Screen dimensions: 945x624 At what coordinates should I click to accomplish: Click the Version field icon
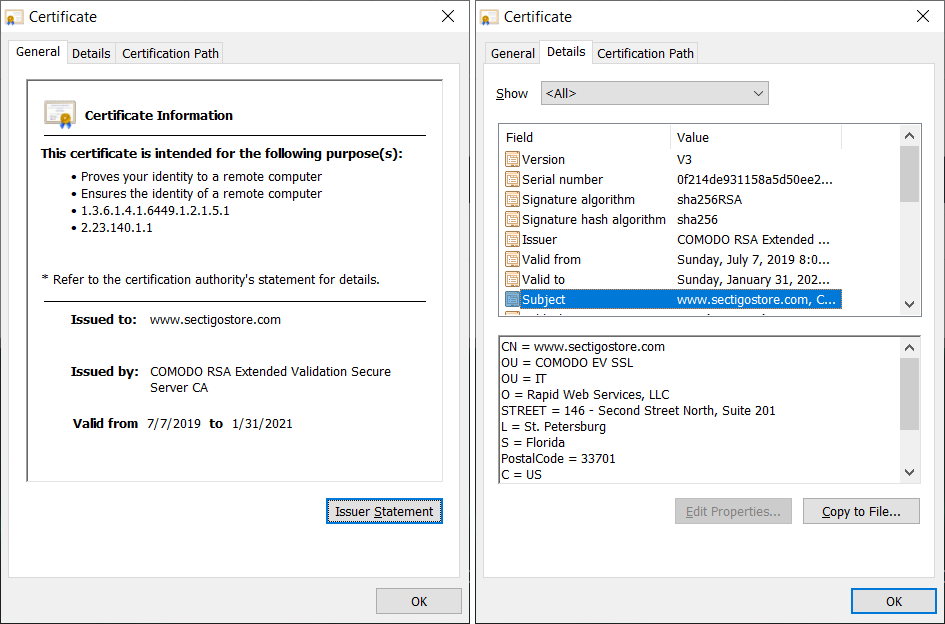(512, 159)
